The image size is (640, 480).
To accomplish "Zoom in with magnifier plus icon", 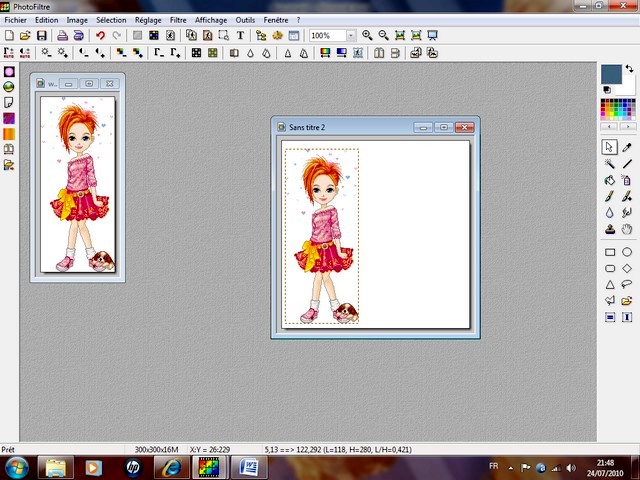I will (367, 36).
